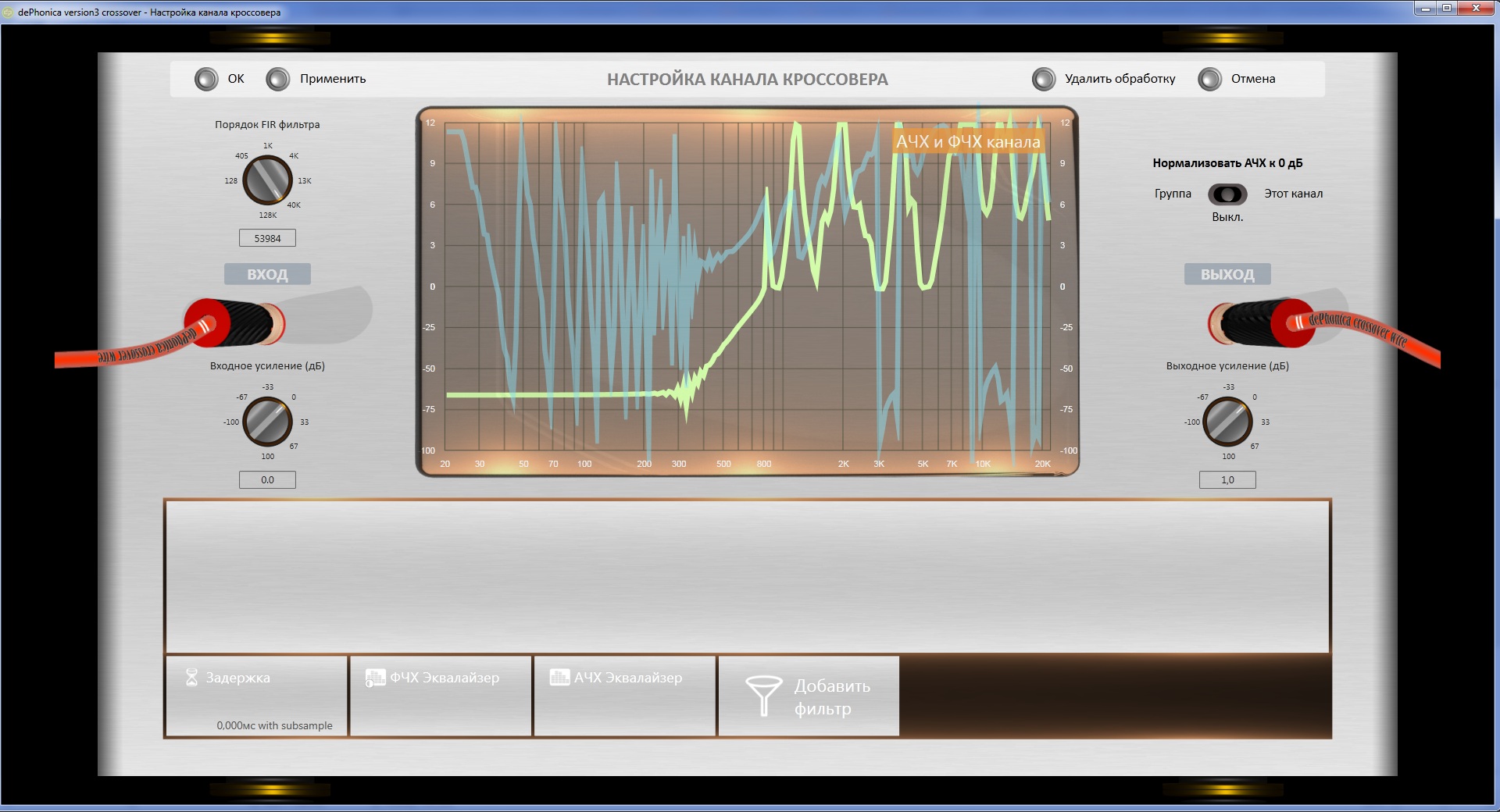Viewport: 1500px width, 812px height.
Task: Click the round OK button
Action: tap(206, 79)
